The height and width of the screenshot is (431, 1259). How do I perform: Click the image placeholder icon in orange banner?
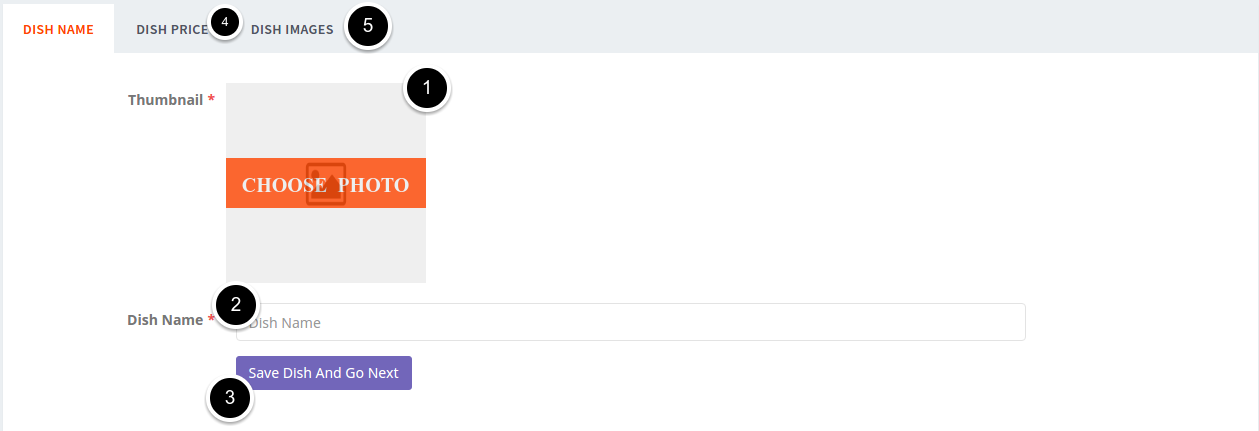coord(326,184)
